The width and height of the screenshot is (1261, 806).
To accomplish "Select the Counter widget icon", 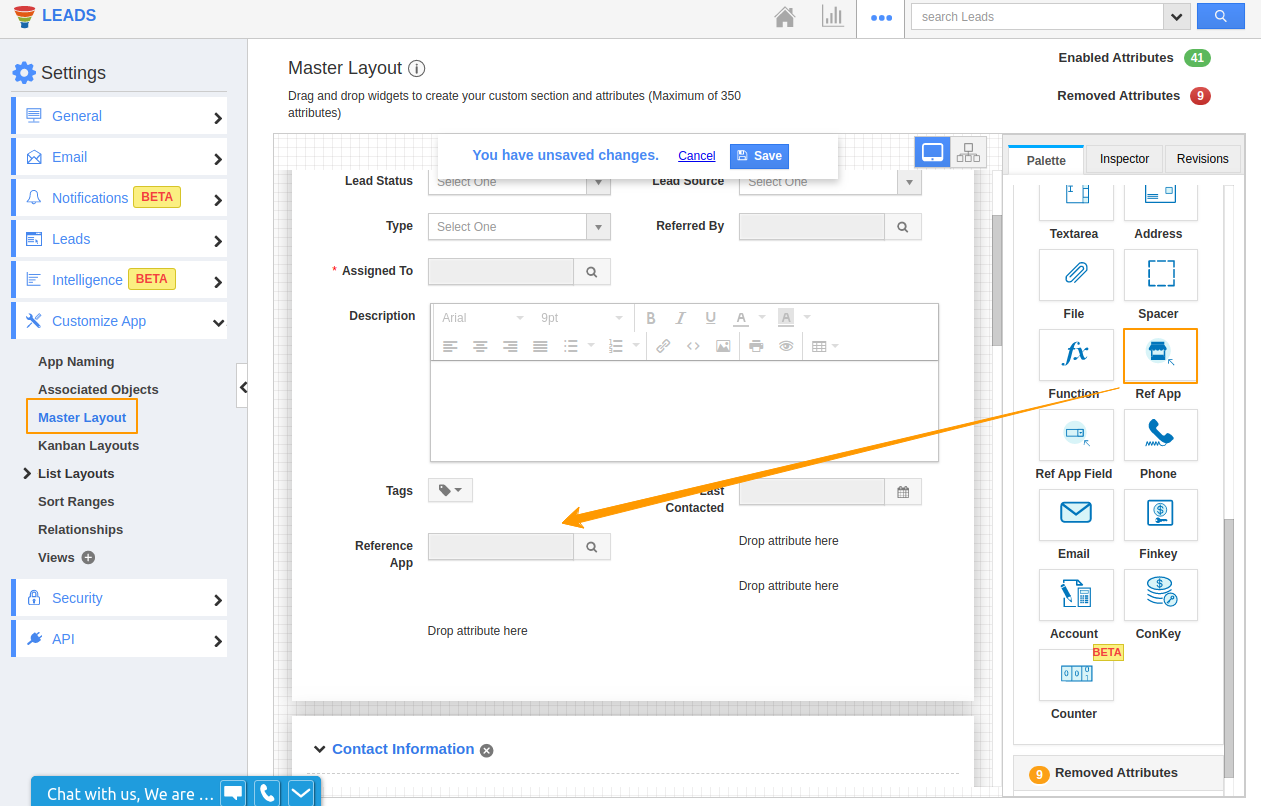I will 1076,675.
